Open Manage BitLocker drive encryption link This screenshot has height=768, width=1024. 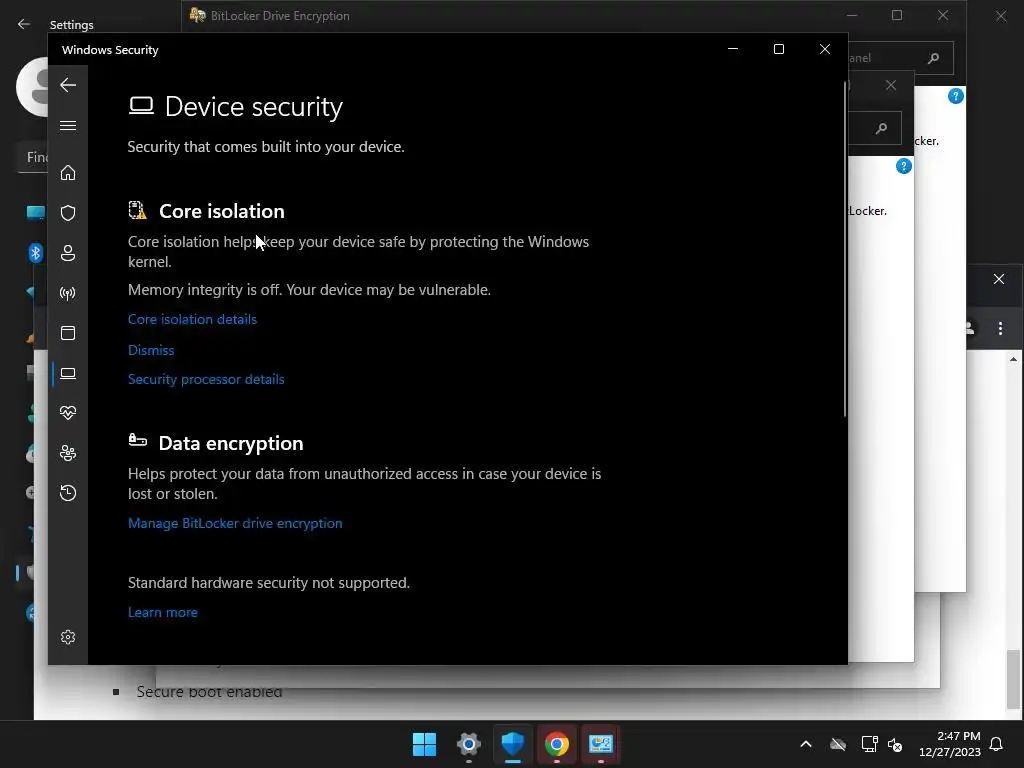click(235, 523)
